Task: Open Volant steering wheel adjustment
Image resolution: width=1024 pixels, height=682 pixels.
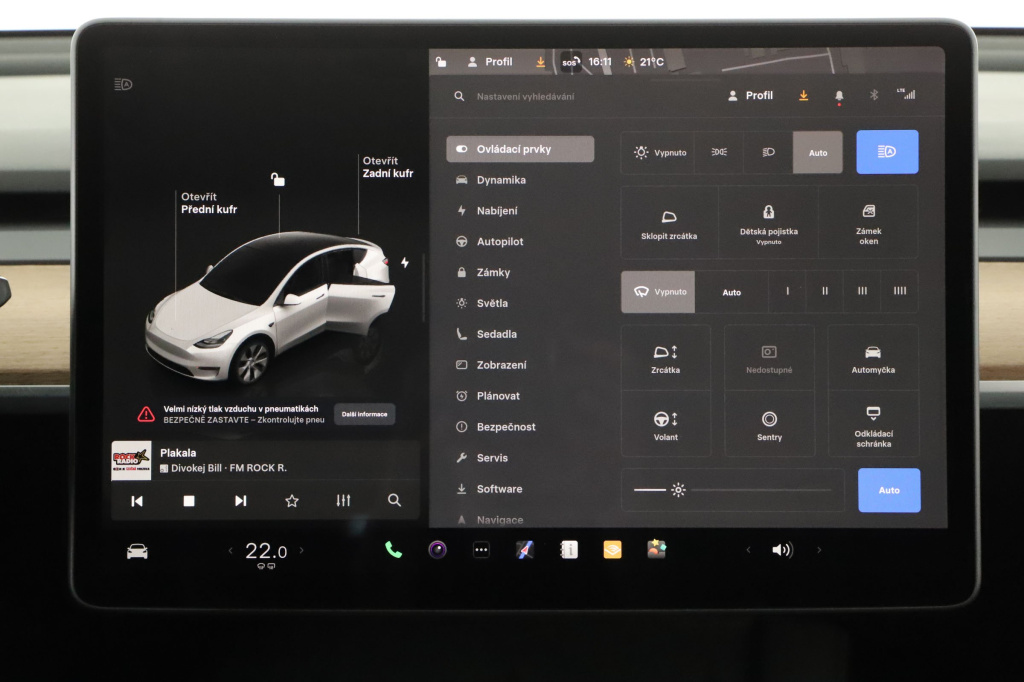Action: click(x=665, y=425)
